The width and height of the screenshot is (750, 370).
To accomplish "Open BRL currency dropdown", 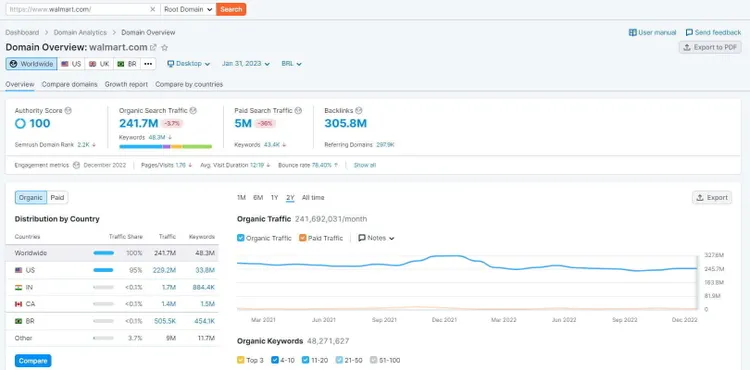I will coord(291,64).
